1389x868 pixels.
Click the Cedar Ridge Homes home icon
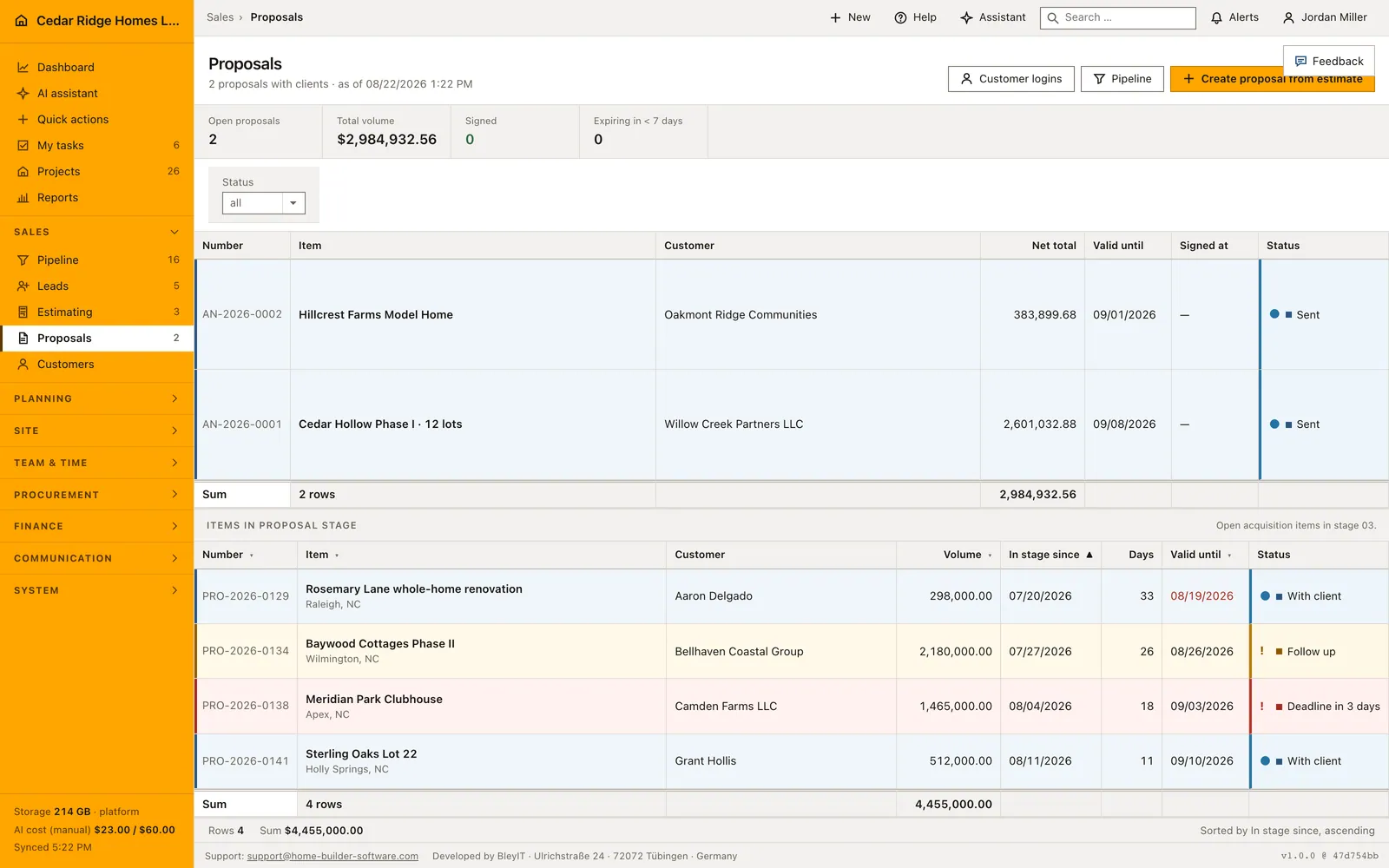(22, 21)
